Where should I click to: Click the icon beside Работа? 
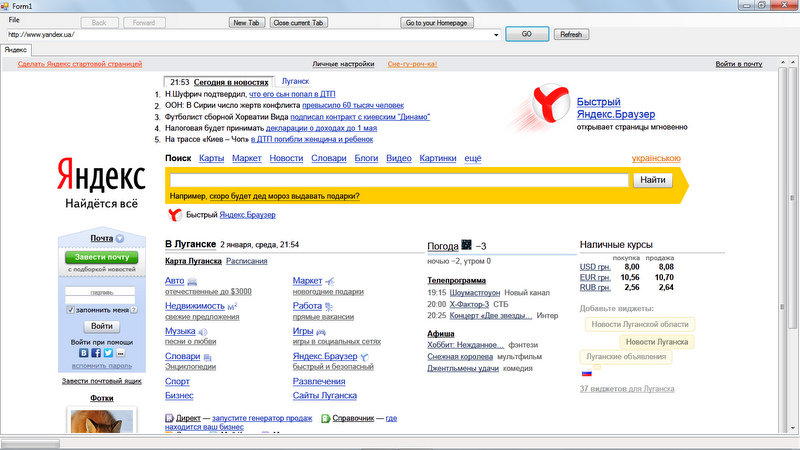(329, 307)
